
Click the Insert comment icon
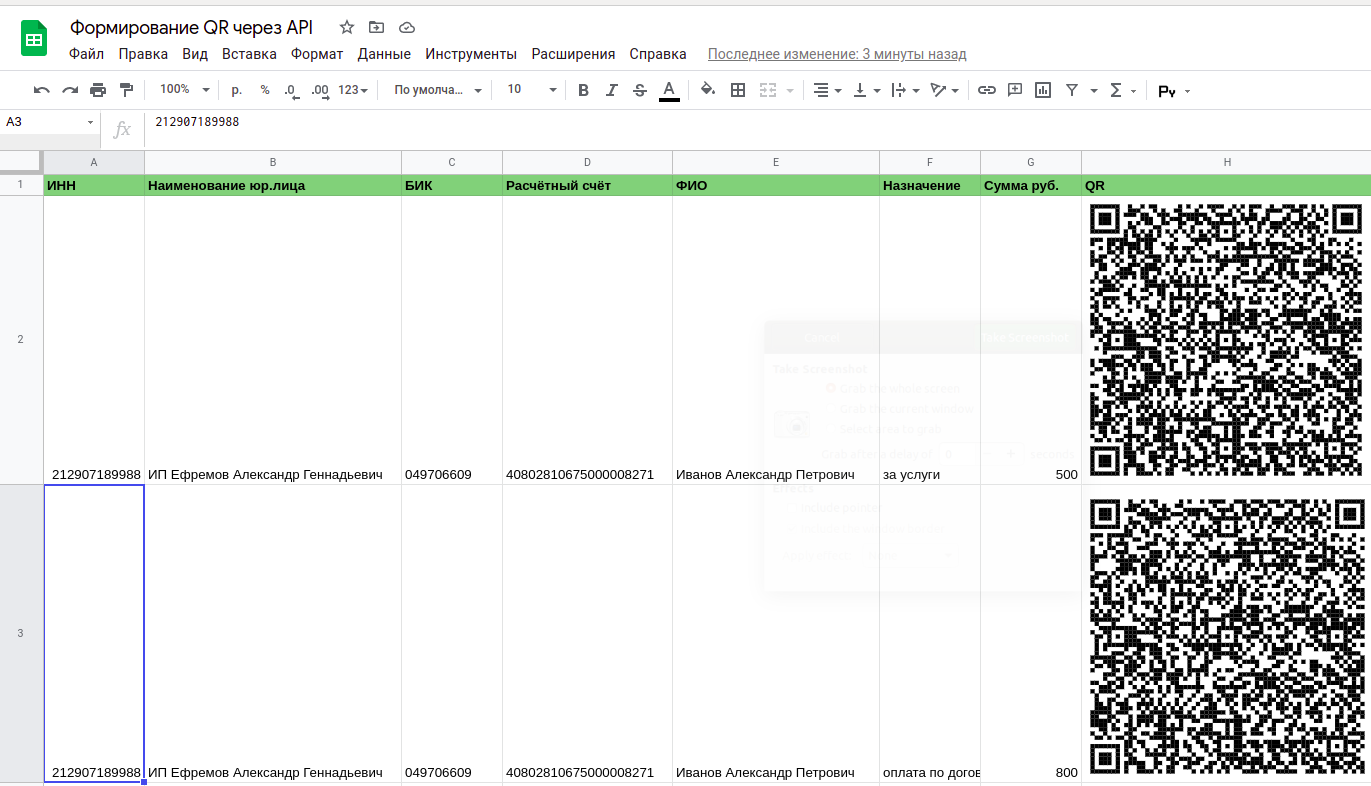[1015, 90]
